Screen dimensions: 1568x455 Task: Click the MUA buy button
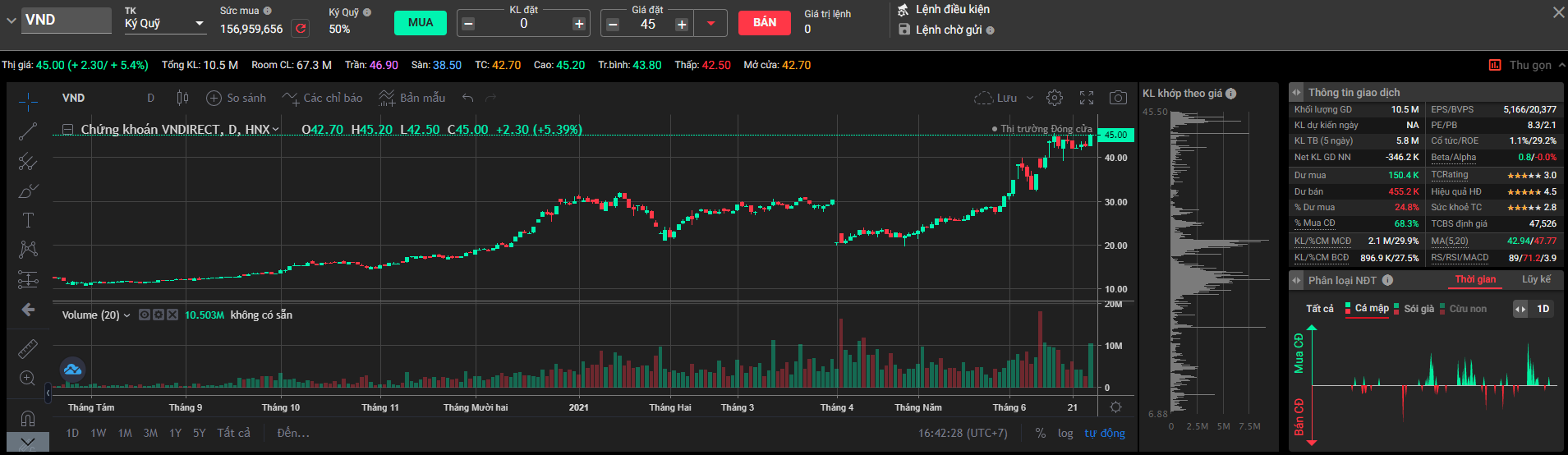[x=421, y=23]
